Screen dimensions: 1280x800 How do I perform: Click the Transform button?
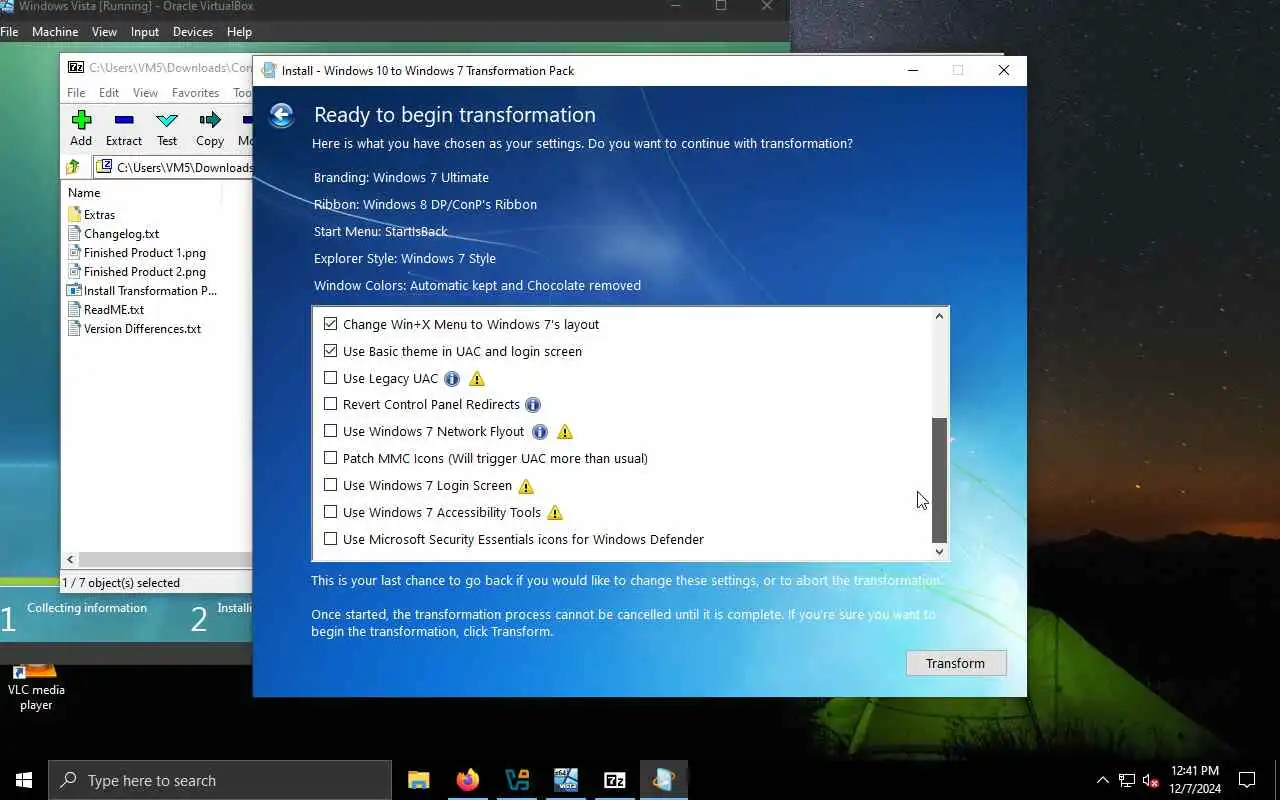click(956, 663)
